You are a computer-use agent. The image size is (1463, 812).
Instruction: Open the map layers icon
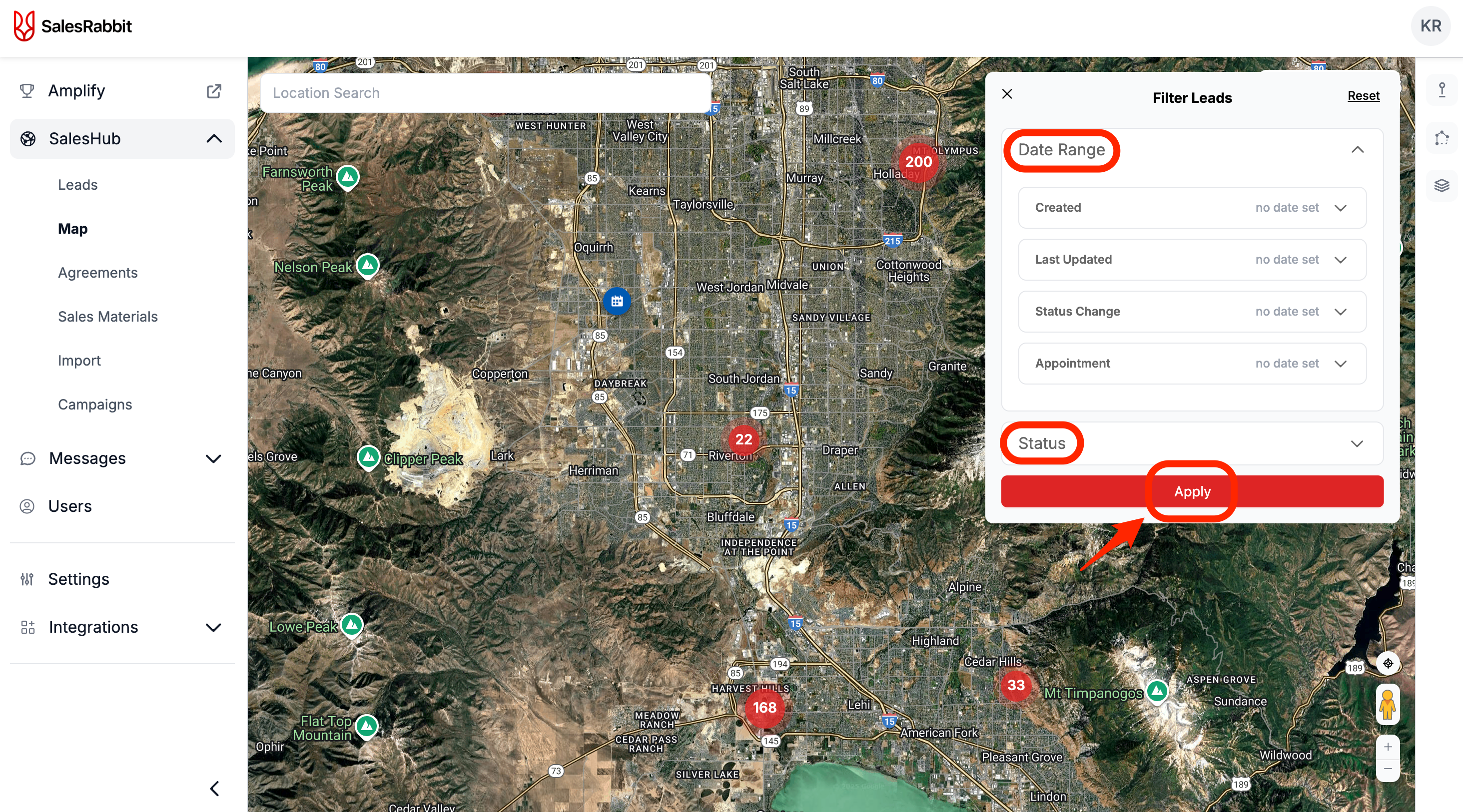pos(1442,186)
